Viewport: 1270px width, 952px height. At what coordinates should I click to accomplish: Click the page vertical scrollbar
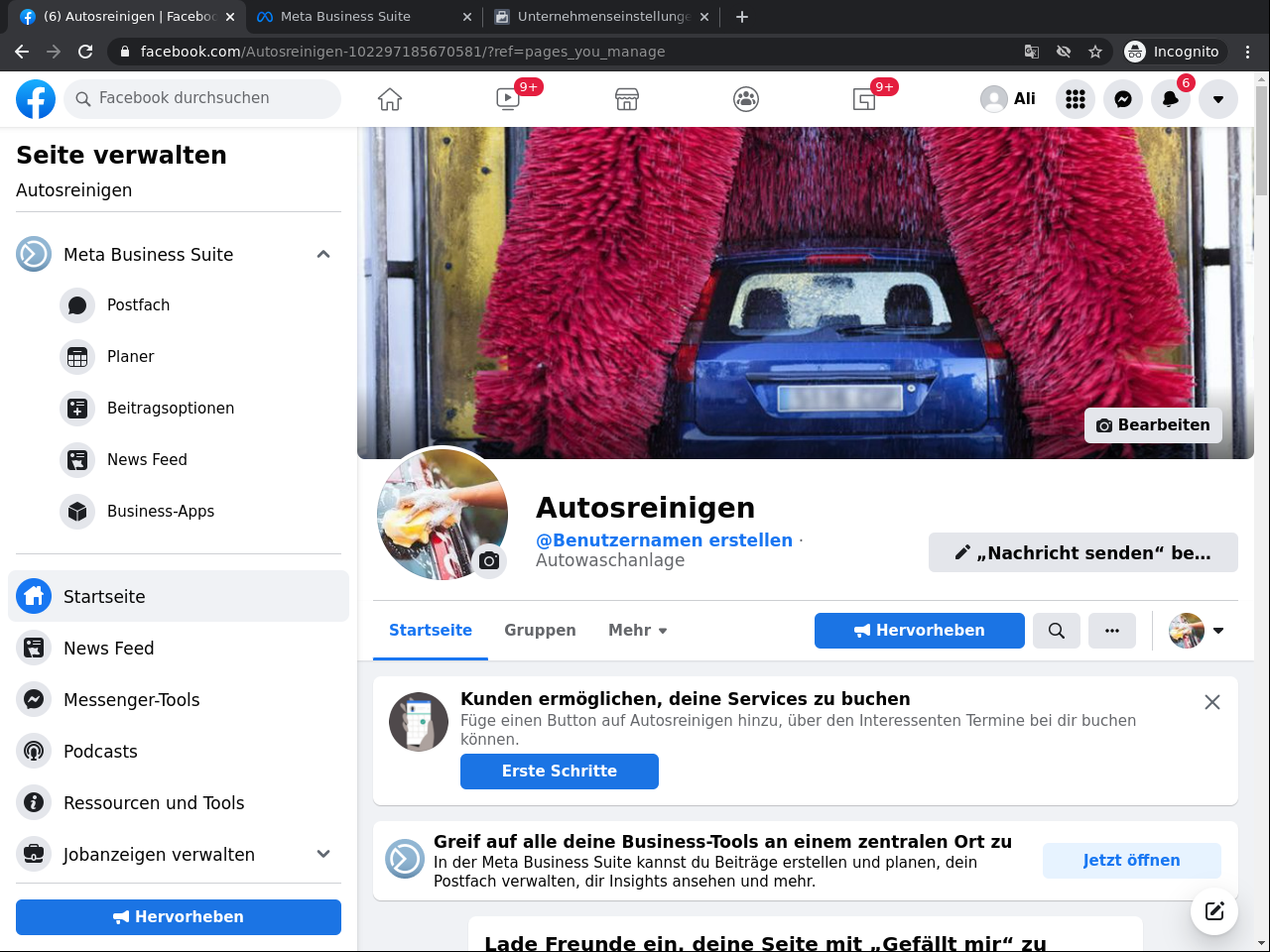point(1261,140)
